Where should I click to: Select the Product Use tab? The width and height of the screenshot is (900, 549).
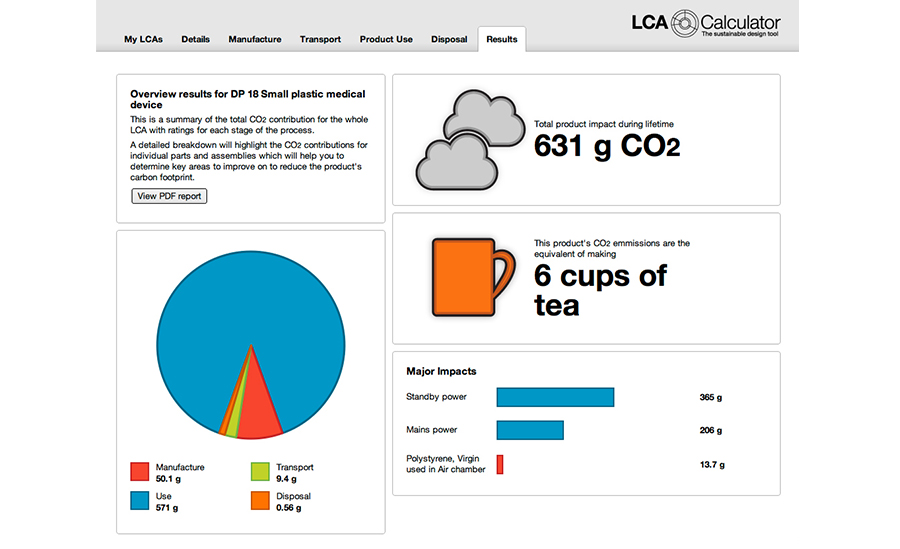386,40
